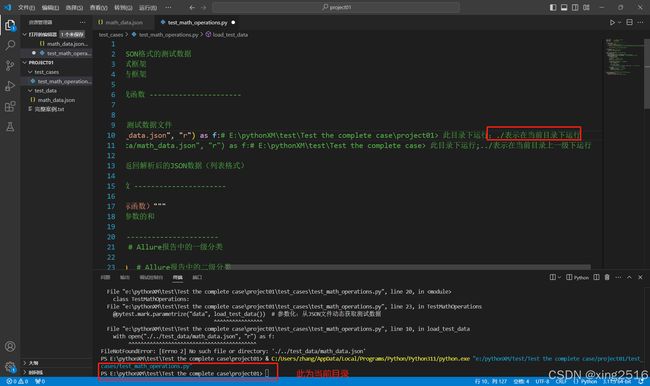Collapse the Open Editors section
This screenshot has width=650, height=386.
[24, 34]
